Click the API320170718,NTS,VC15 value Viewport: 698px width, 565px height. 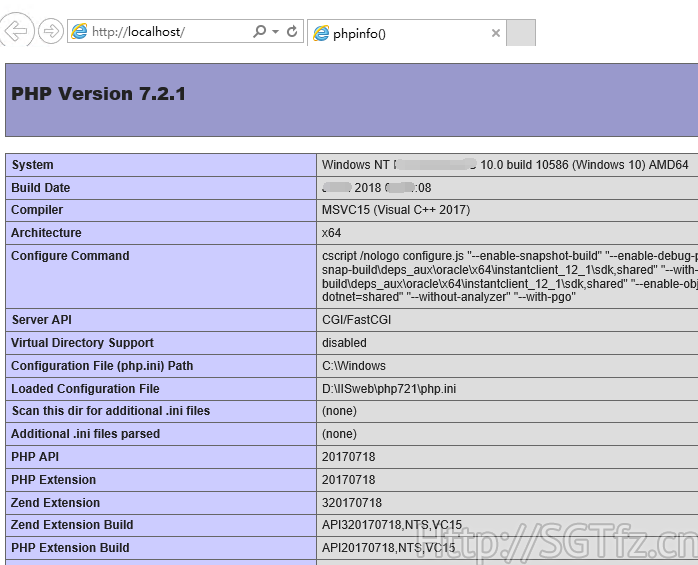(392, 524)
